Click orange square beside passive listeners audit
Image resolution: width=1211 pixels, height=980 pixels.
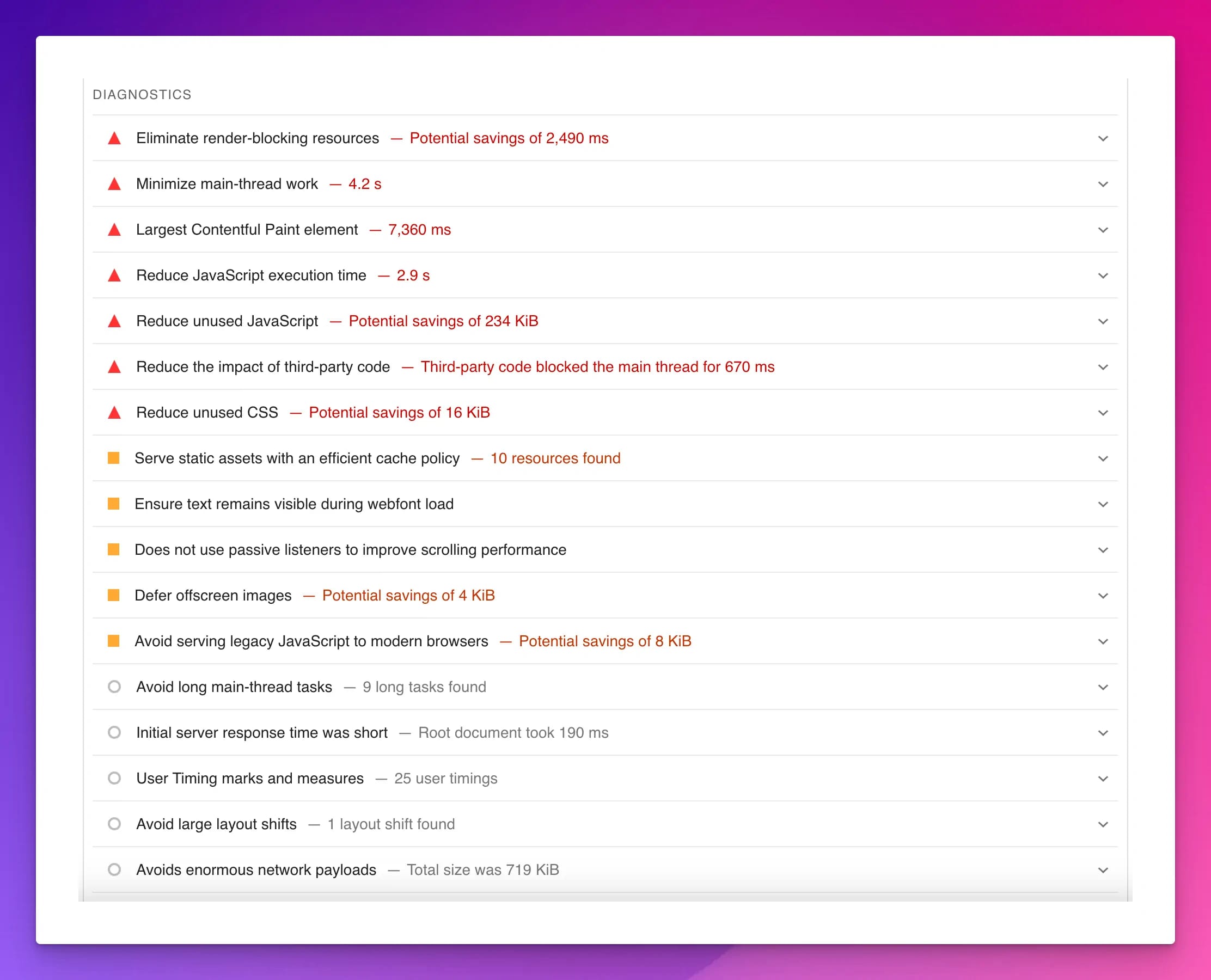tap(113, 549)
